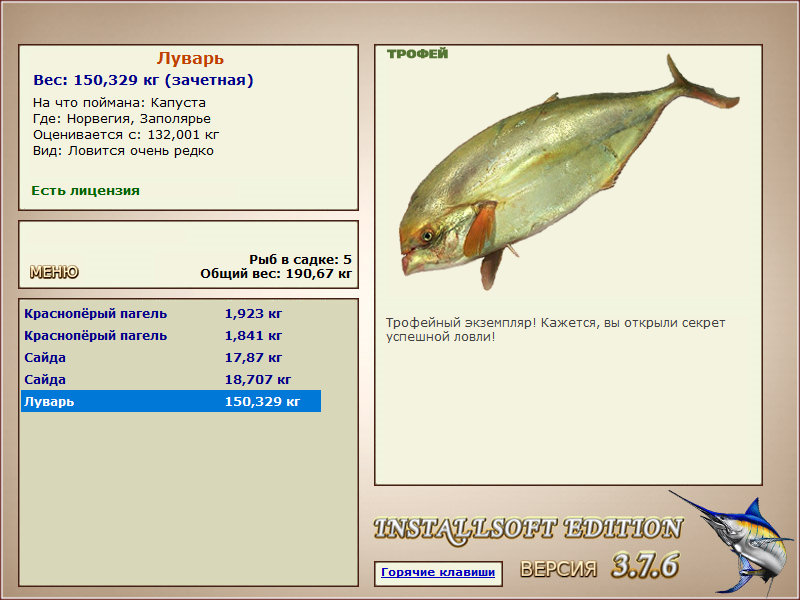The width and height of the screenshot is (800, 600).
Task: Click the Оценивается с: 132,001 кг line
Action: coord(126,135)
